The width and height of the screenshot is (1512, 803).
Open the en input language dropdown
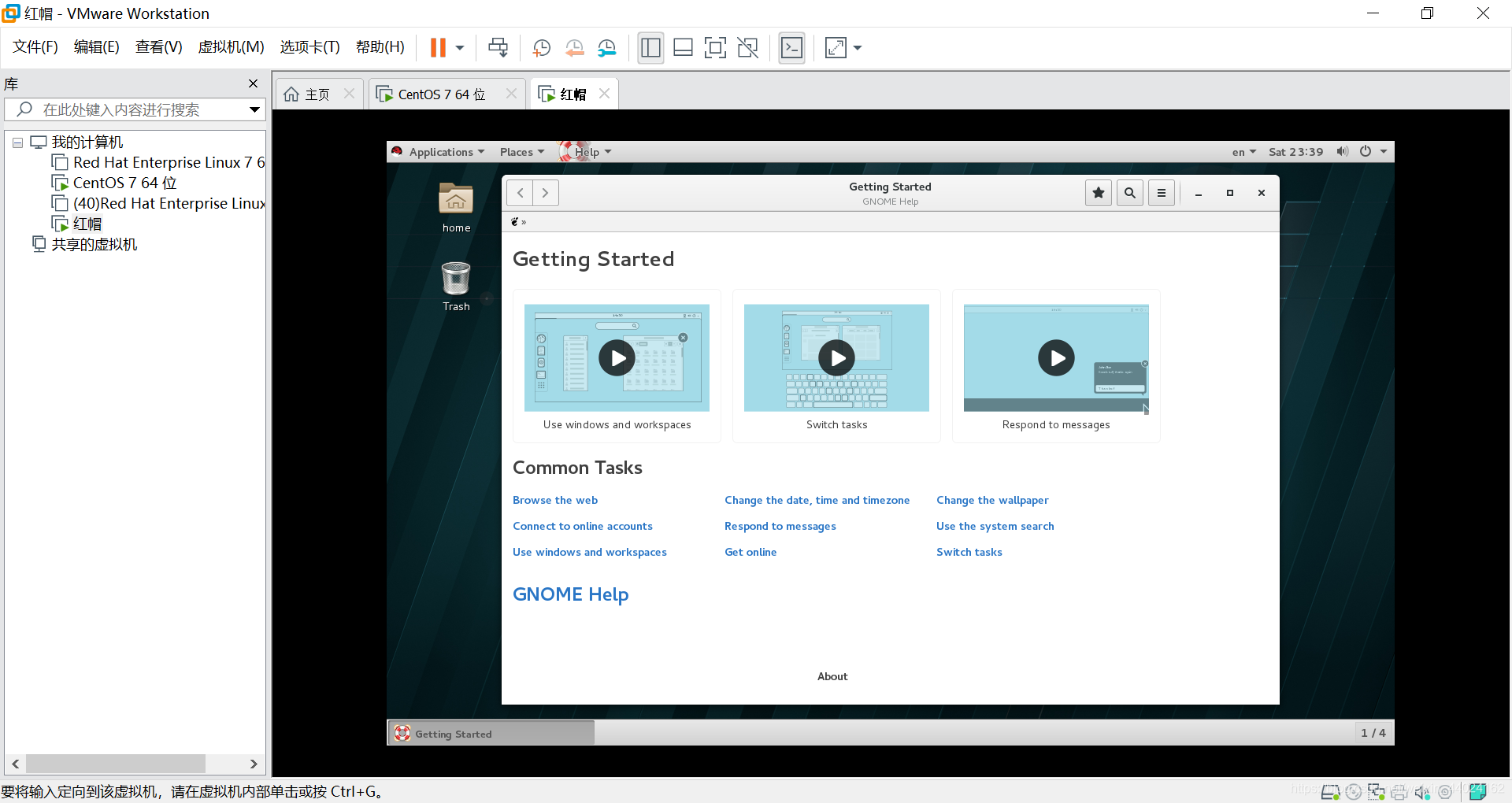point(1244,152)
